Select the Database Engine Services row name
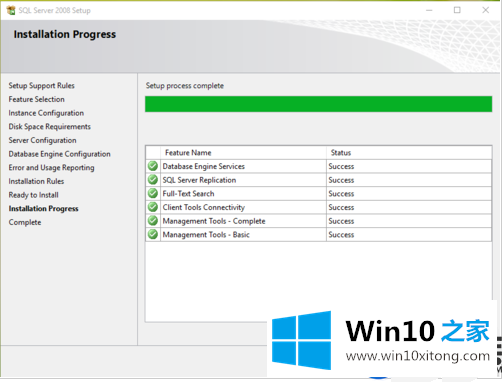The height and width of the screenshot is (382, 502). [x=204, y=166]
